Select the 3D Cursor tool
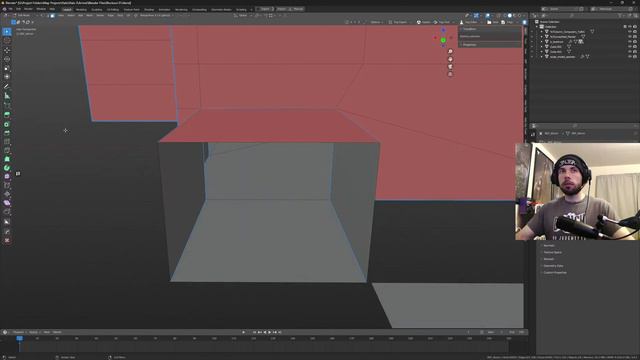The height and width of the screenshot is (360, 640). click(x=7, y=40)
